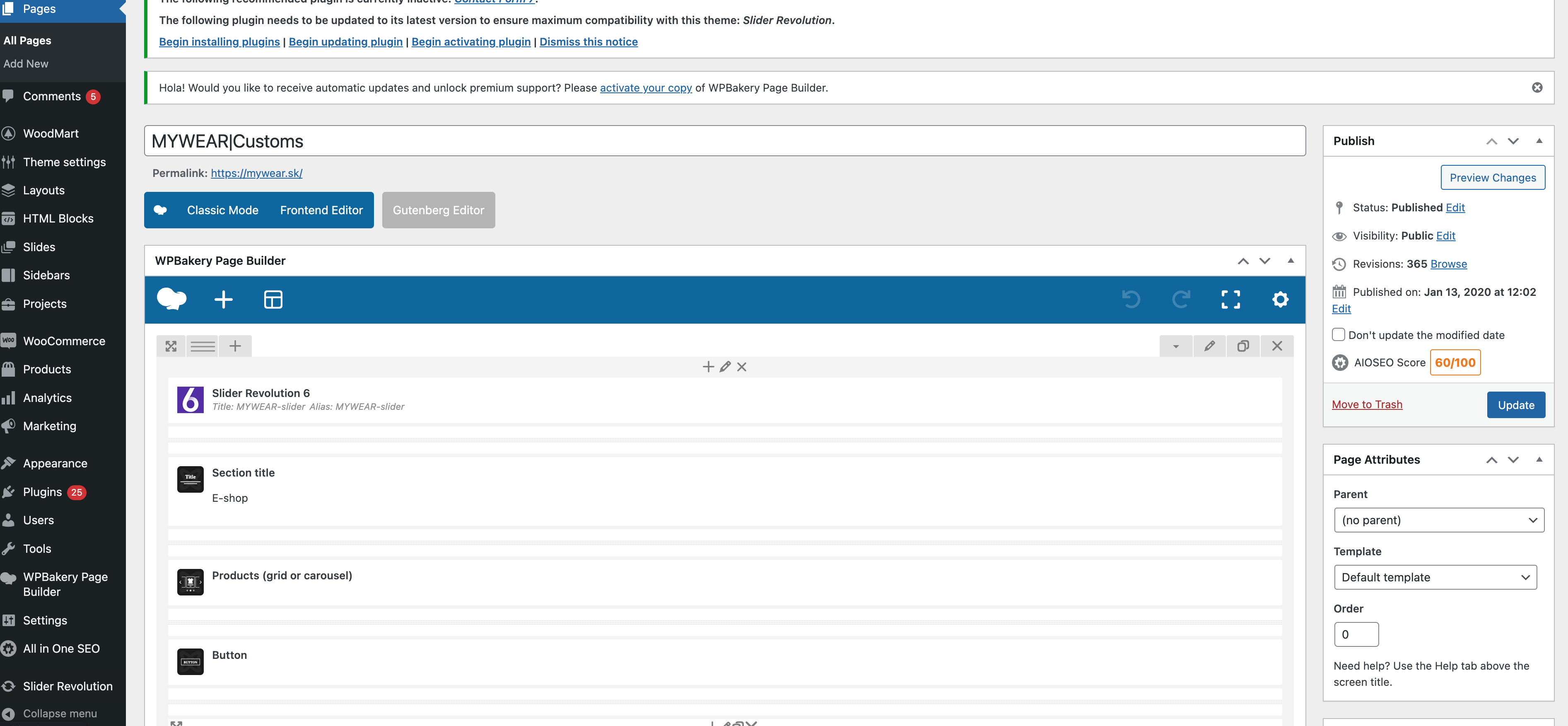
Task: Dismiss the WPBakery activation notice
Action: [x=1537, y=87]
